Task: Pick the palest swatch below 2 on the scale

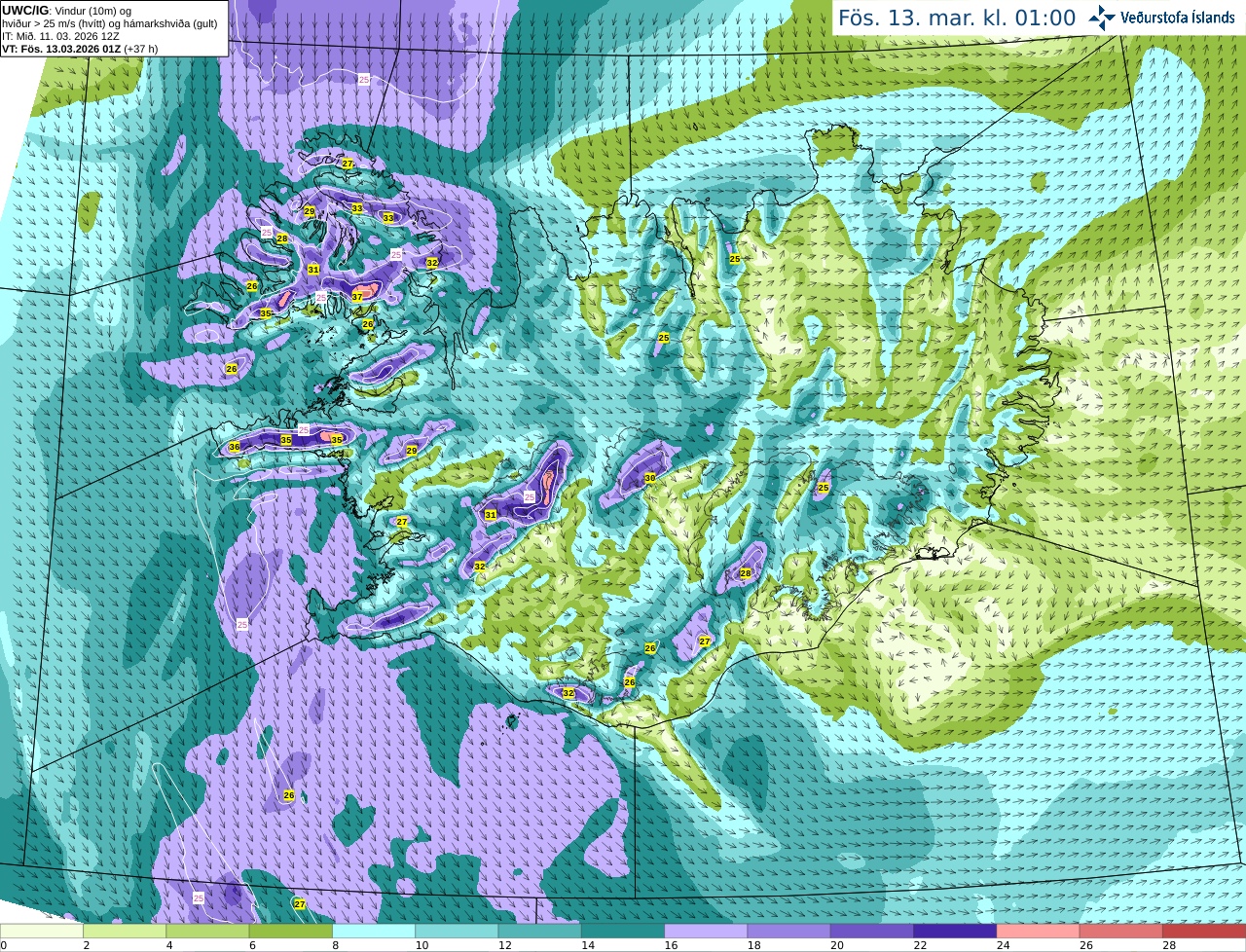Action: [x=42, y=931]
